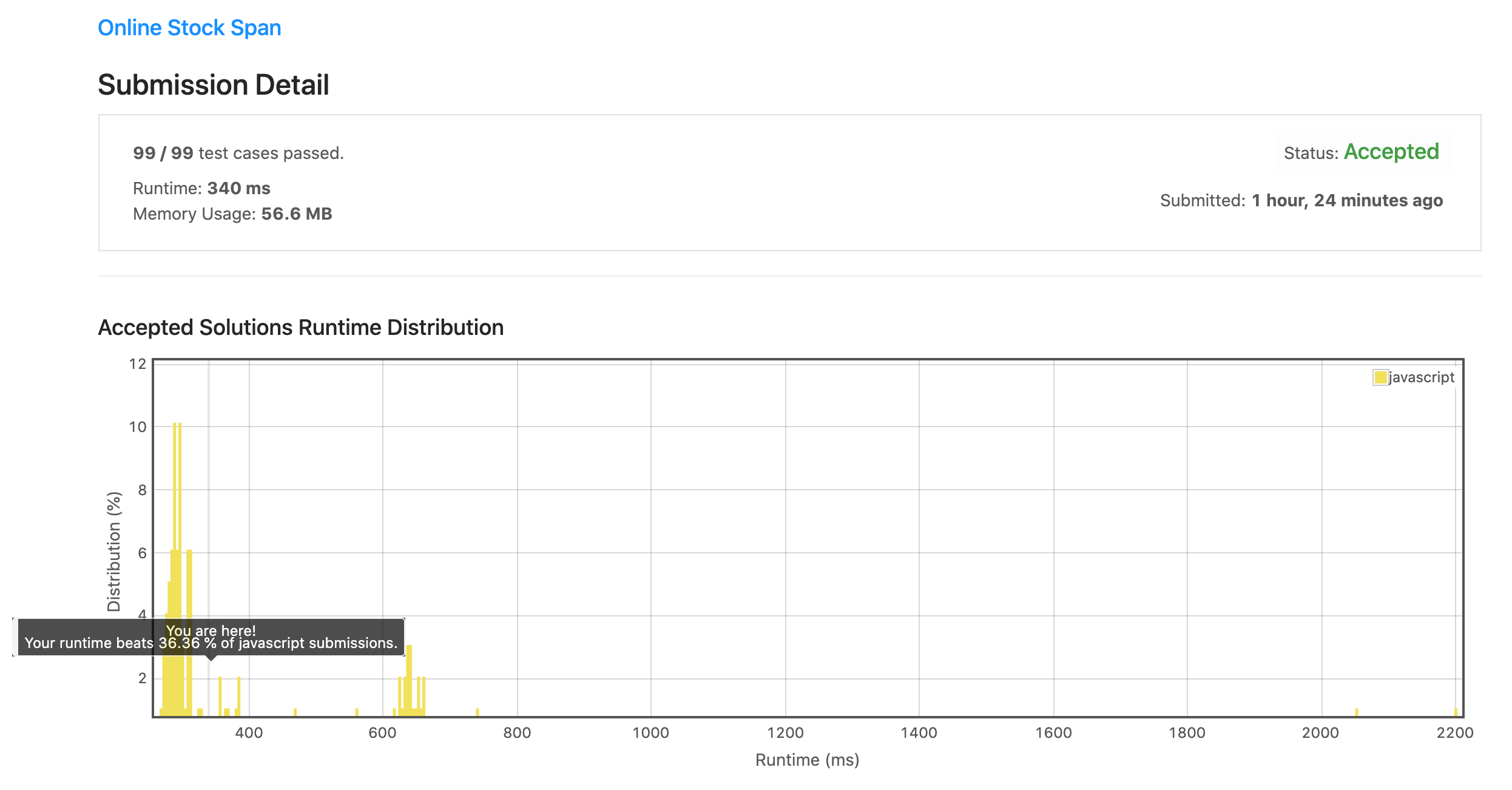Click the small bar near 740 ms
1512x790 pixels.
click(x=478, y=712)
